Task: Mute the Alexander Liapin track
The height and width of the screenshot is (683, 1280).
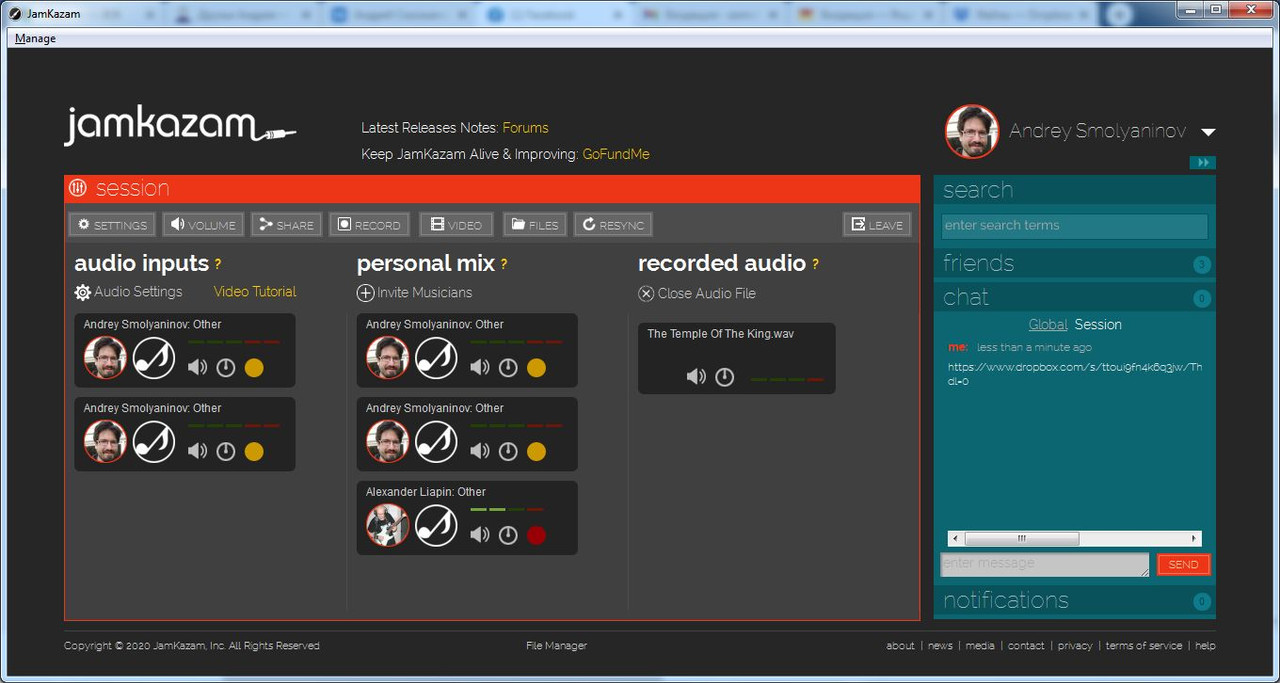Action: tap(480, 535)
